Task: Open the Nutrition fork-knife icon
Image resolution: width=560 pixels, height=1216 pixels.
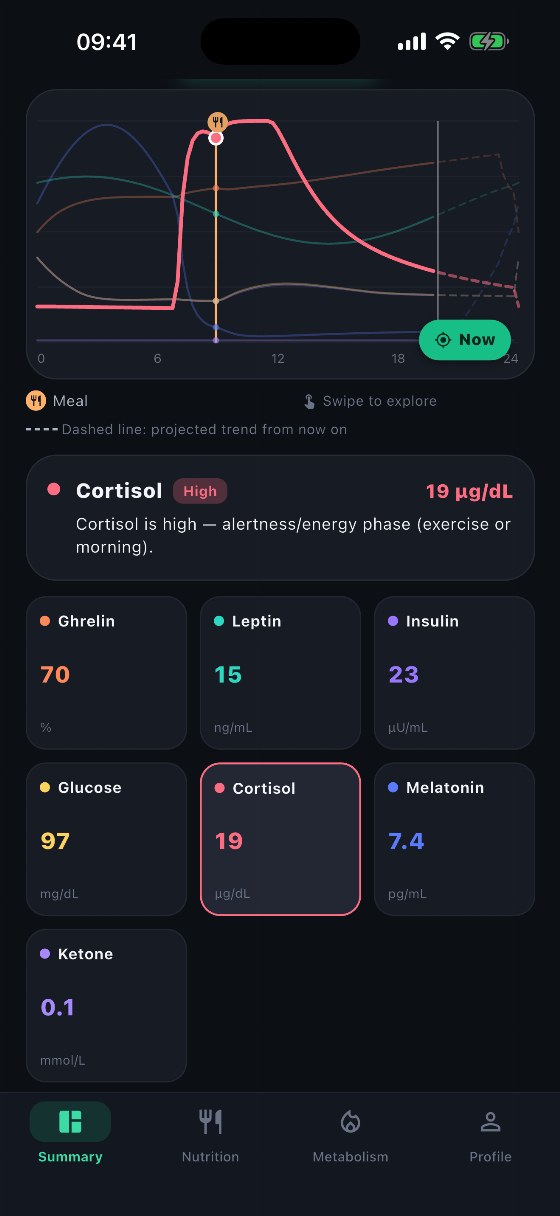Action: click(x=210, y=1121)
